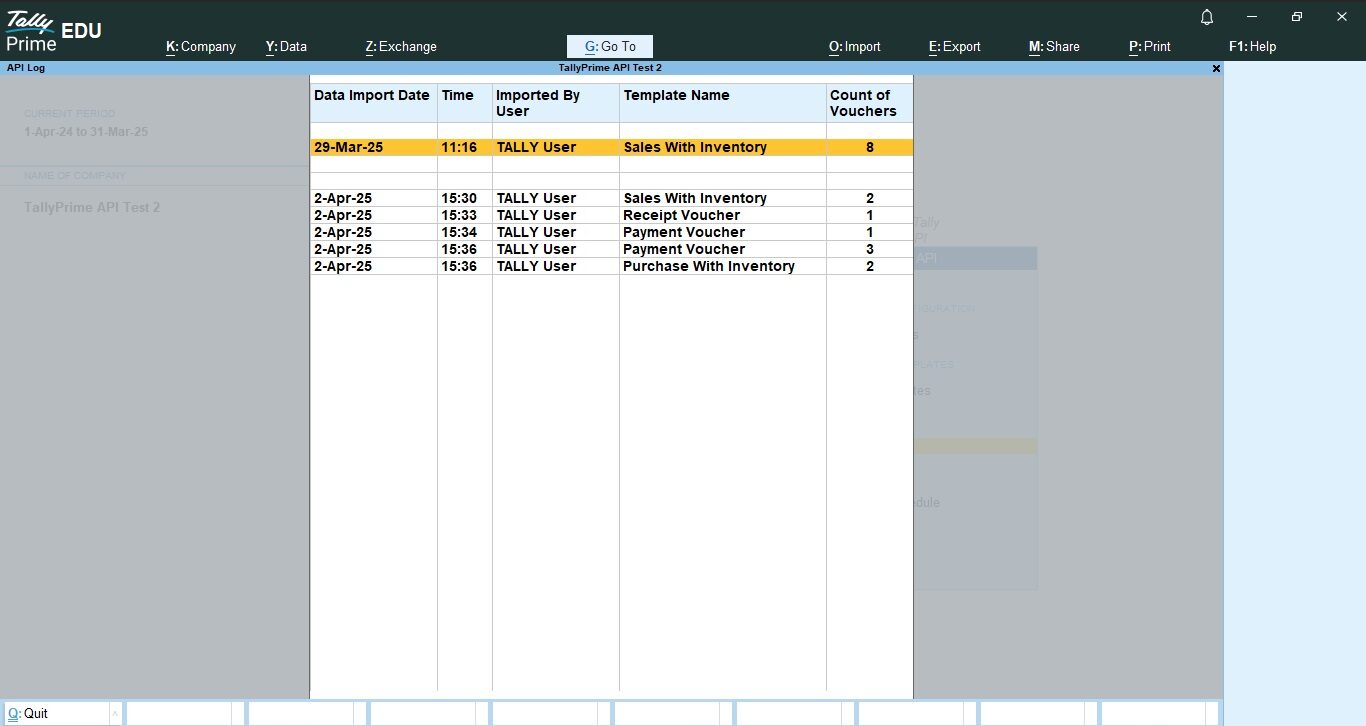This screenshot has height=726, width=1366.
Task: Click the voucher count 8 cell
Action: [x=870, y=147]
